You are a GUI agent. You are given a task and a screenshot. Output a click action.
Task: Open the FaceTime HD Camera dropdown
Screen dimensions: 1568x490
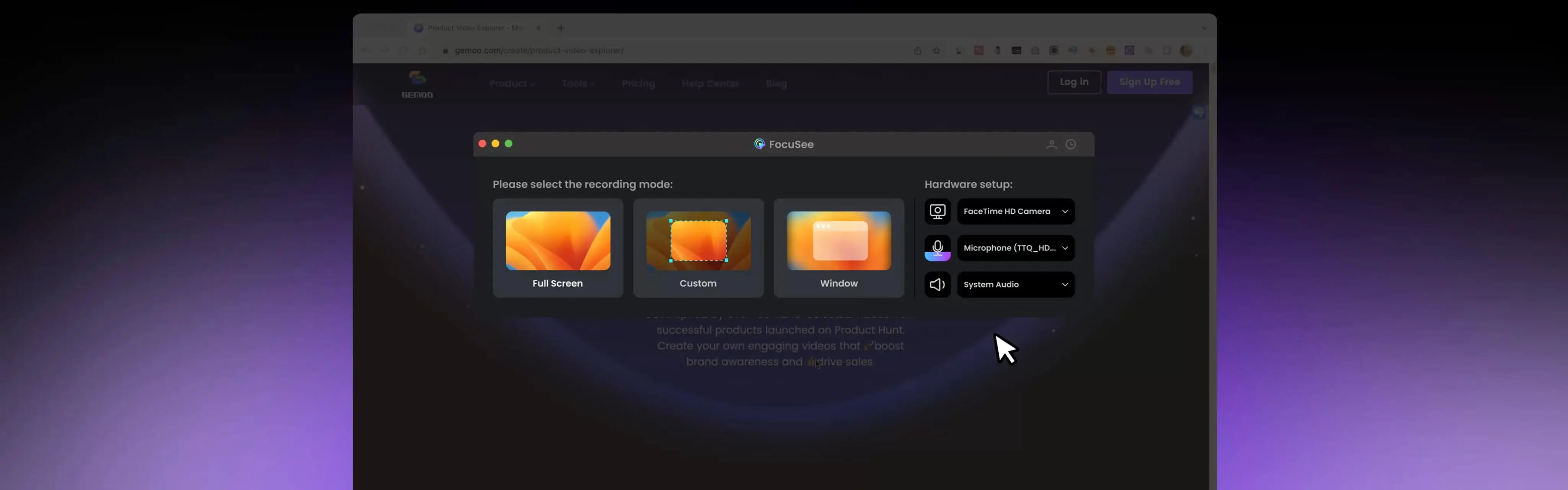coord(1016,211)
